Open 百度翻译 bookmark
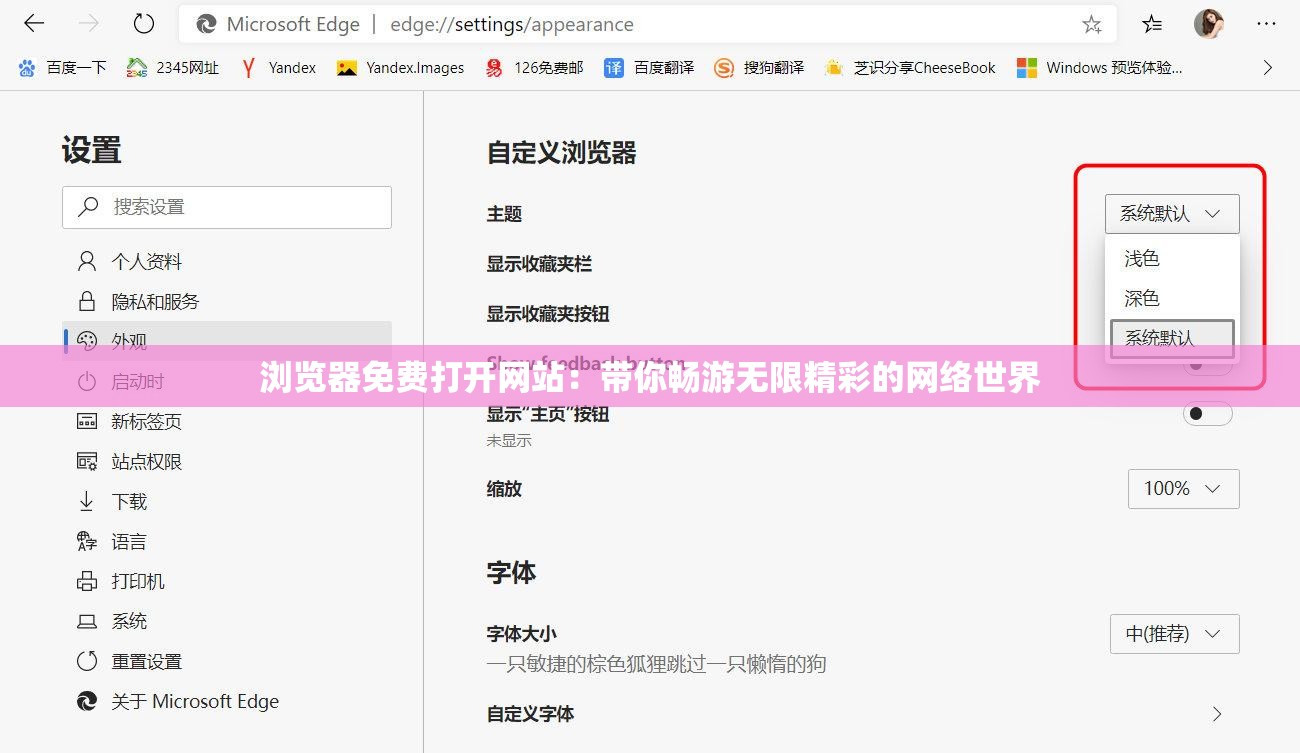Viewport: 1300px width, 753px height. 649,68
